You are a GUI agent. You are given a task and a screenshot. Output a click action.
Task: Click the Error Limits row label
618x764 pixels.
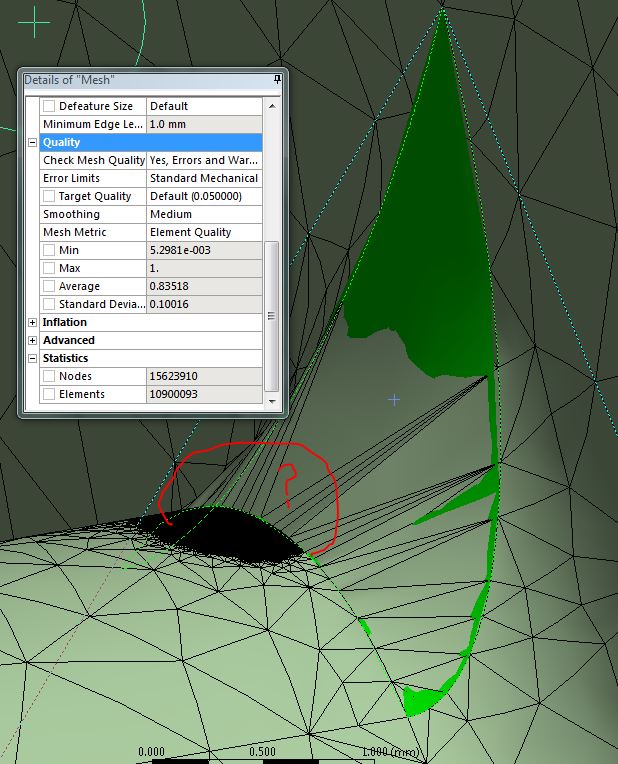[x=71, y=178]
